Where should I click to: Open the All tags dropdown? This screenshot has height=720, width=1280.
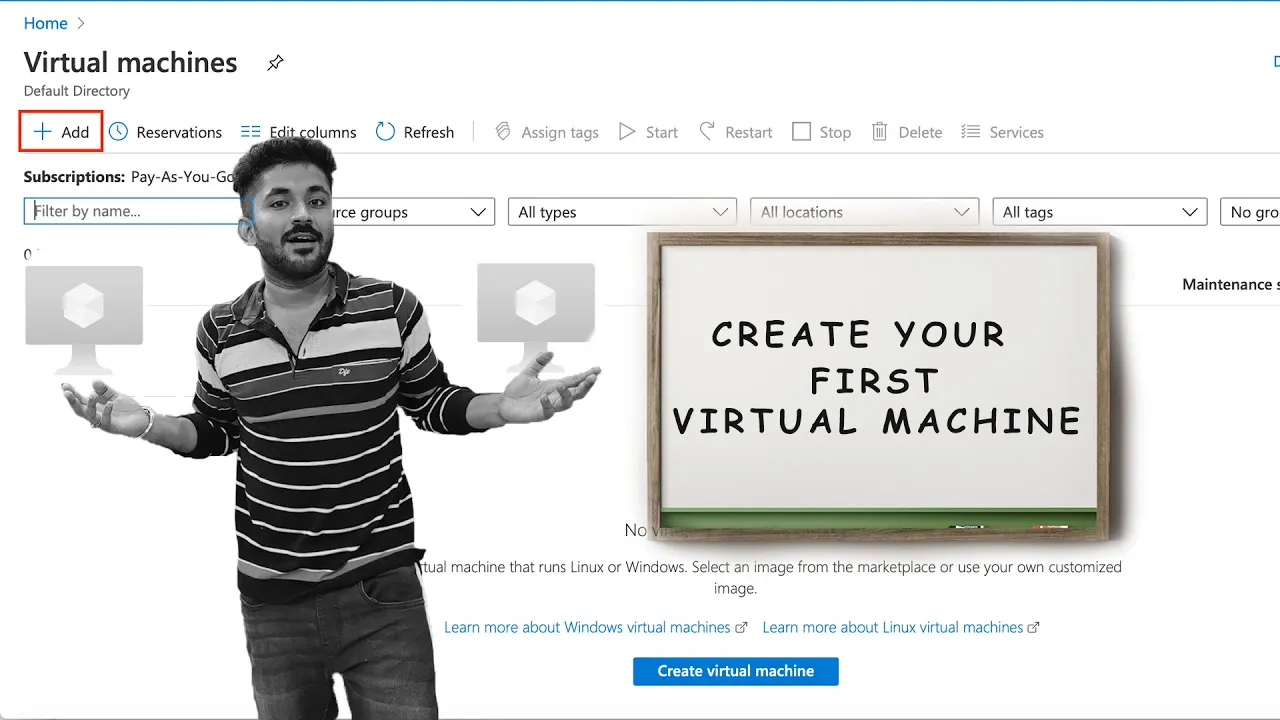click(x=1100, y=212)
